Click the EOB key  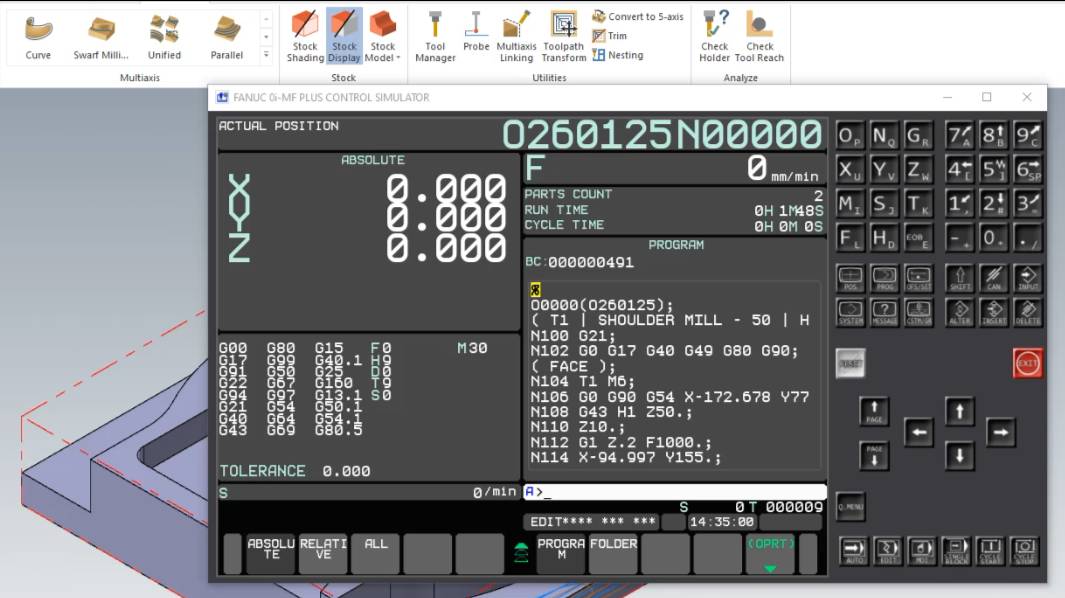click(918, 238)
